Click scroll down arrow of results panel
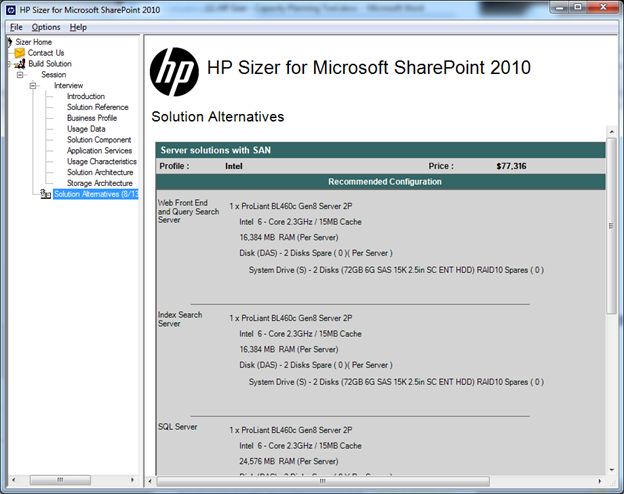 (612, 470)
